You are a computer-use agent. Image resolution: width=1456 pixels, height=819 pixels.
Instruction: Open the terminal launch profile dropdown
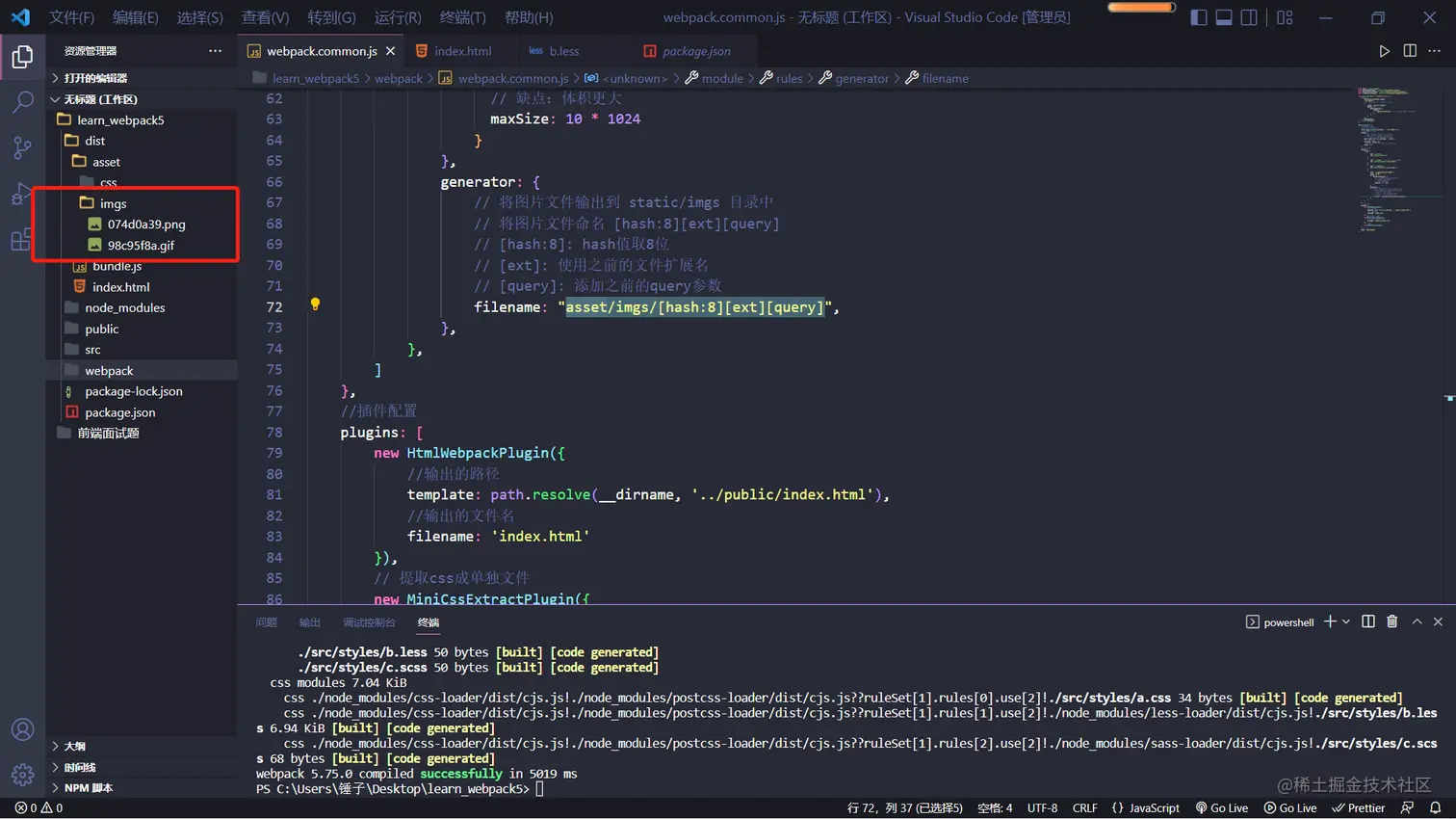[1346, 622]
